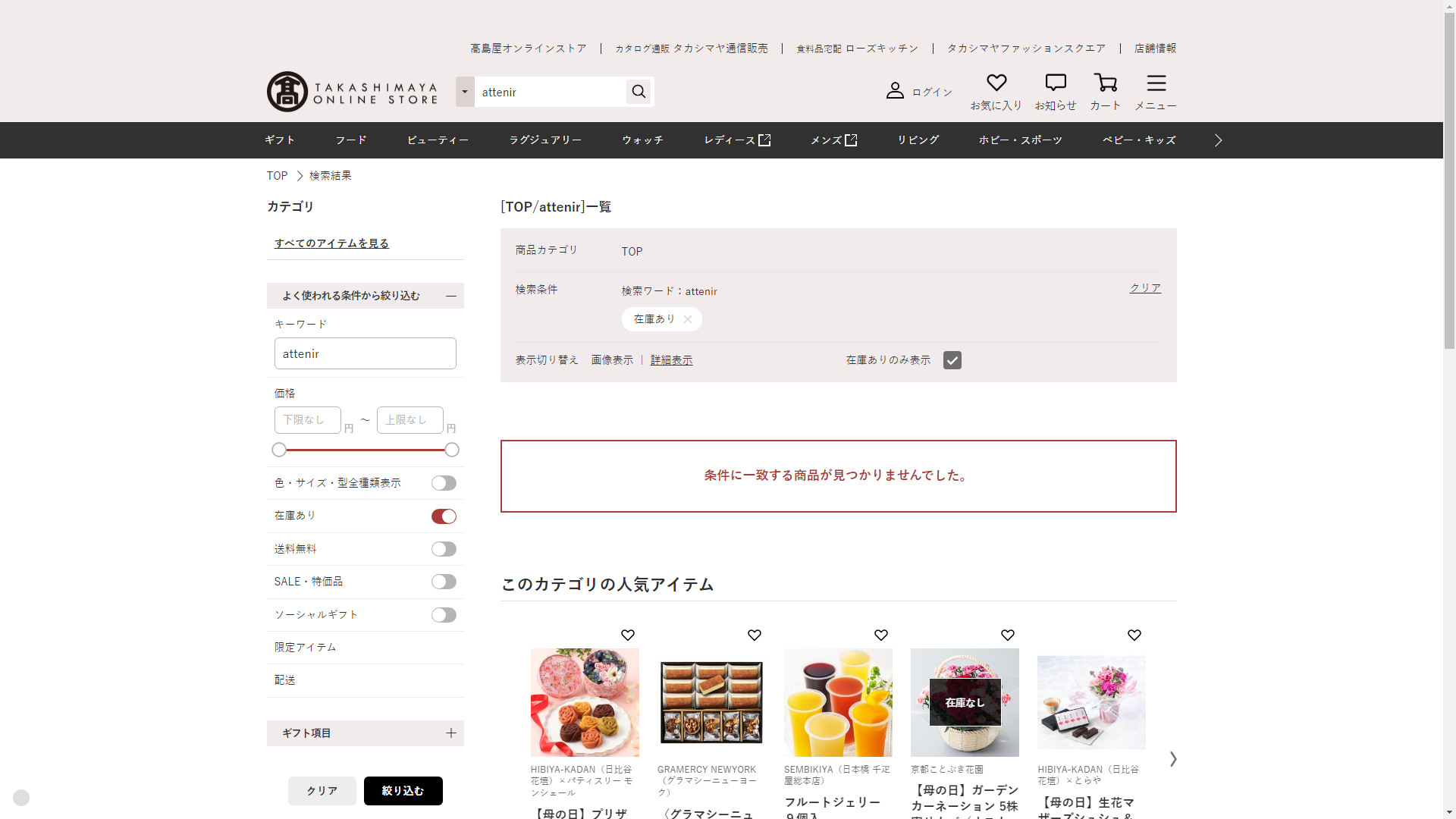The image size is (1456, 819).
Task: Click the right price slider handle
Action: point(451,450)
